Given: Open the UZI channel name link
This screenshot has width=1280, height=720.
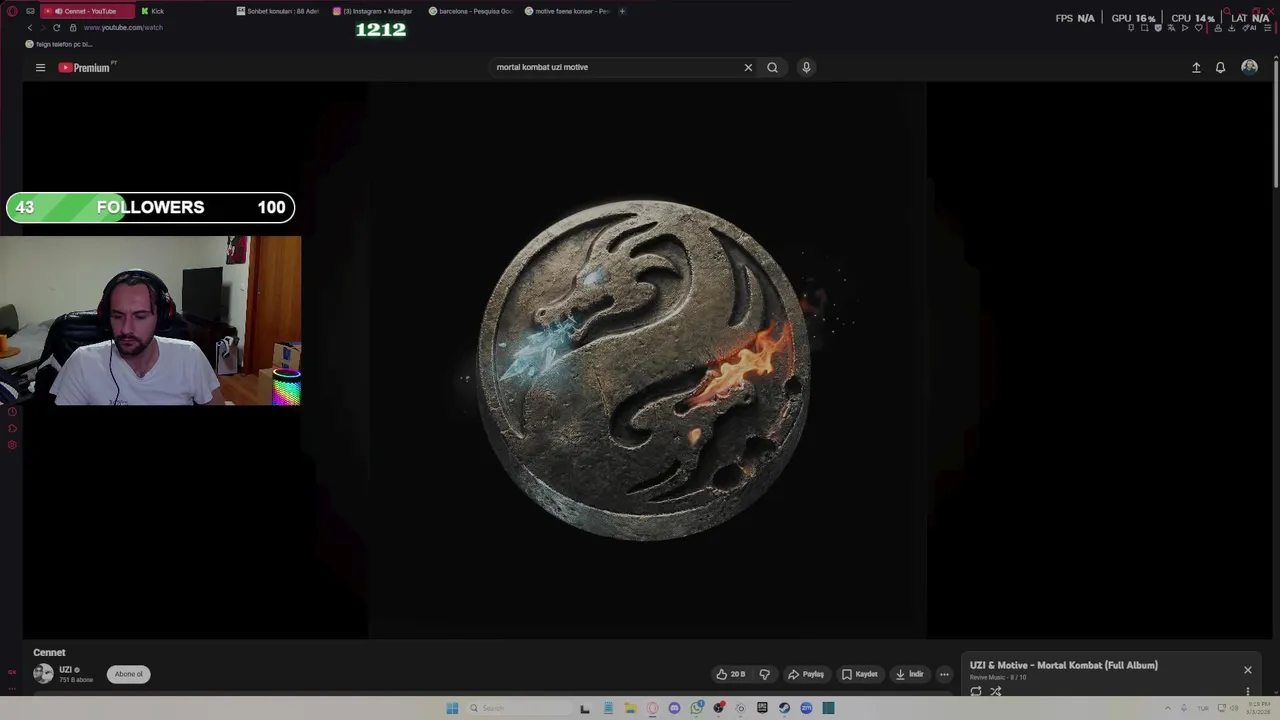Looking at the screenshot, I should [66, 670].
